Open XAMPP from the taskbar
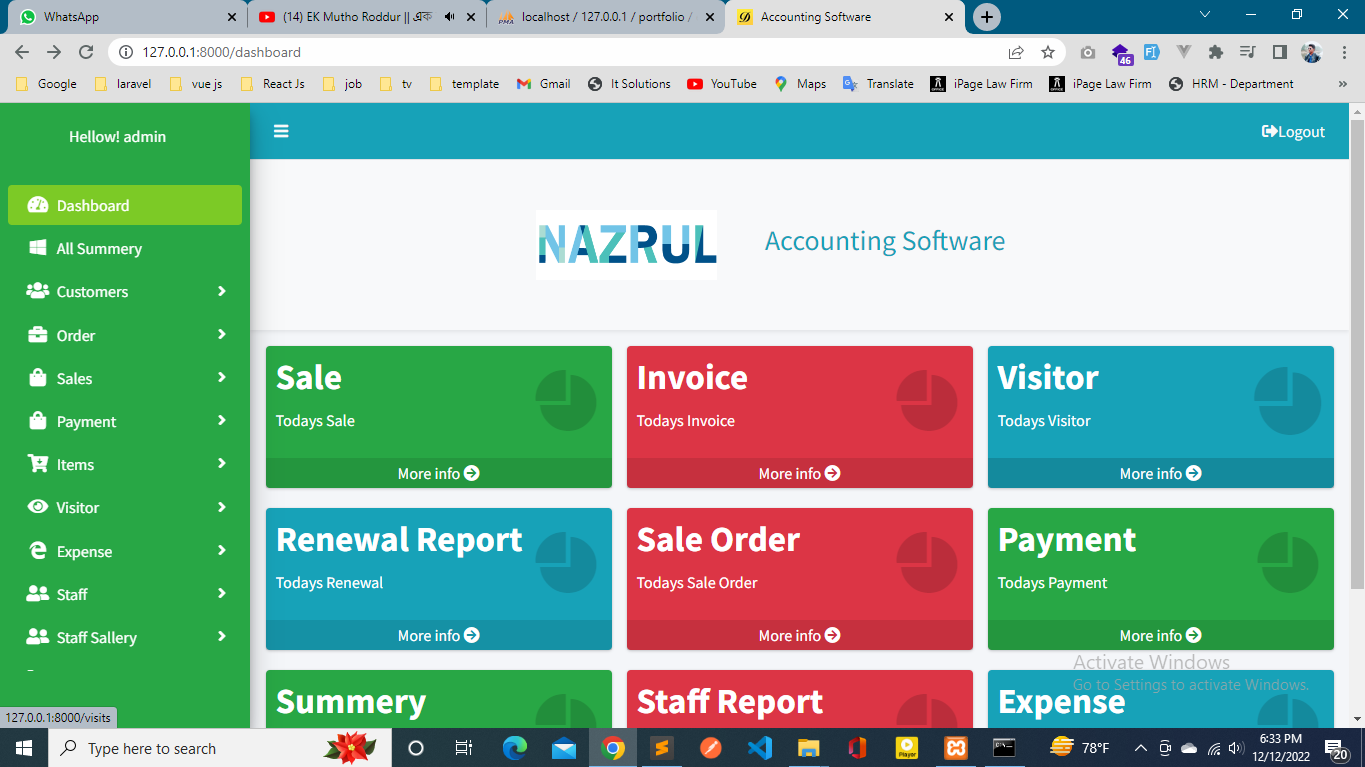Screen dimensions: 1365x767 [955, 748]
